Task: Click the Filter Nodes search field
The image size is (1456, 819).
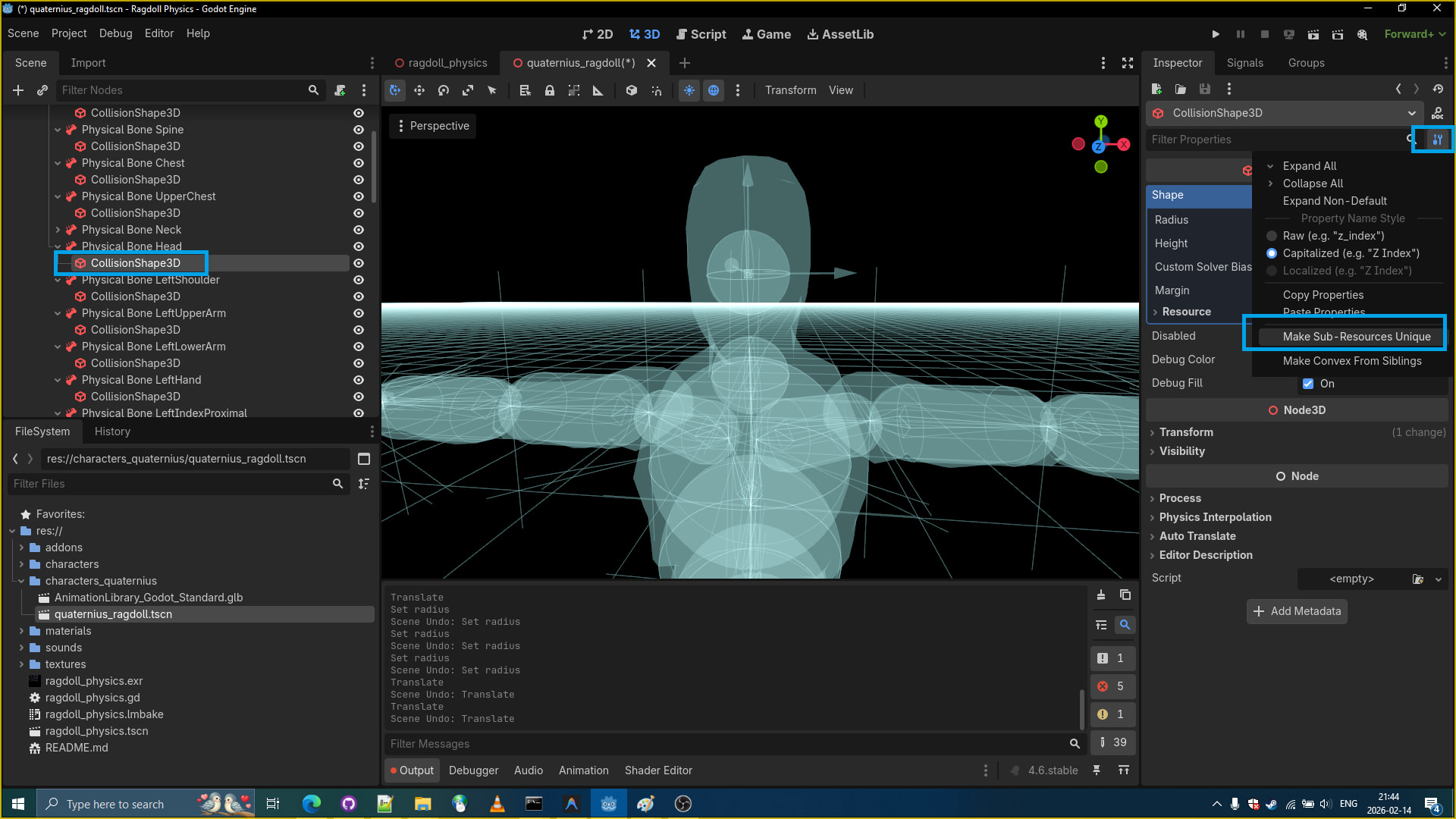Action: 182,90
